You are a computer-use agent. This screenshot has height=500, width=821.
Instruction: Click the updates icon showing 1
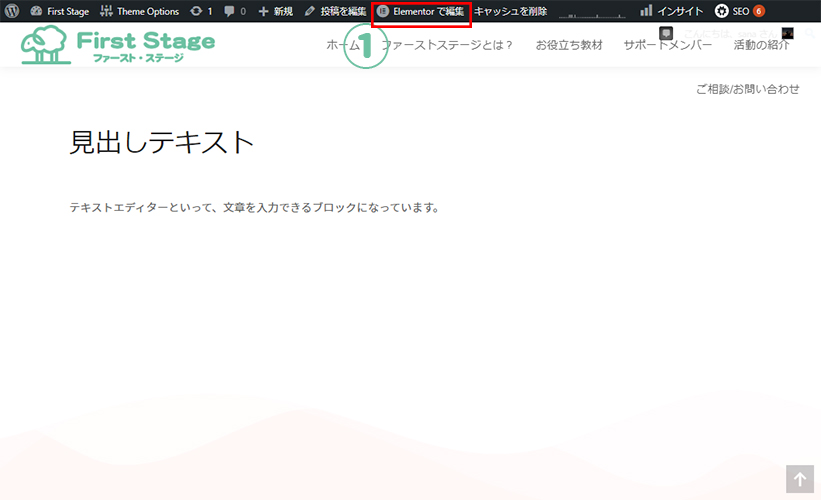201,11
